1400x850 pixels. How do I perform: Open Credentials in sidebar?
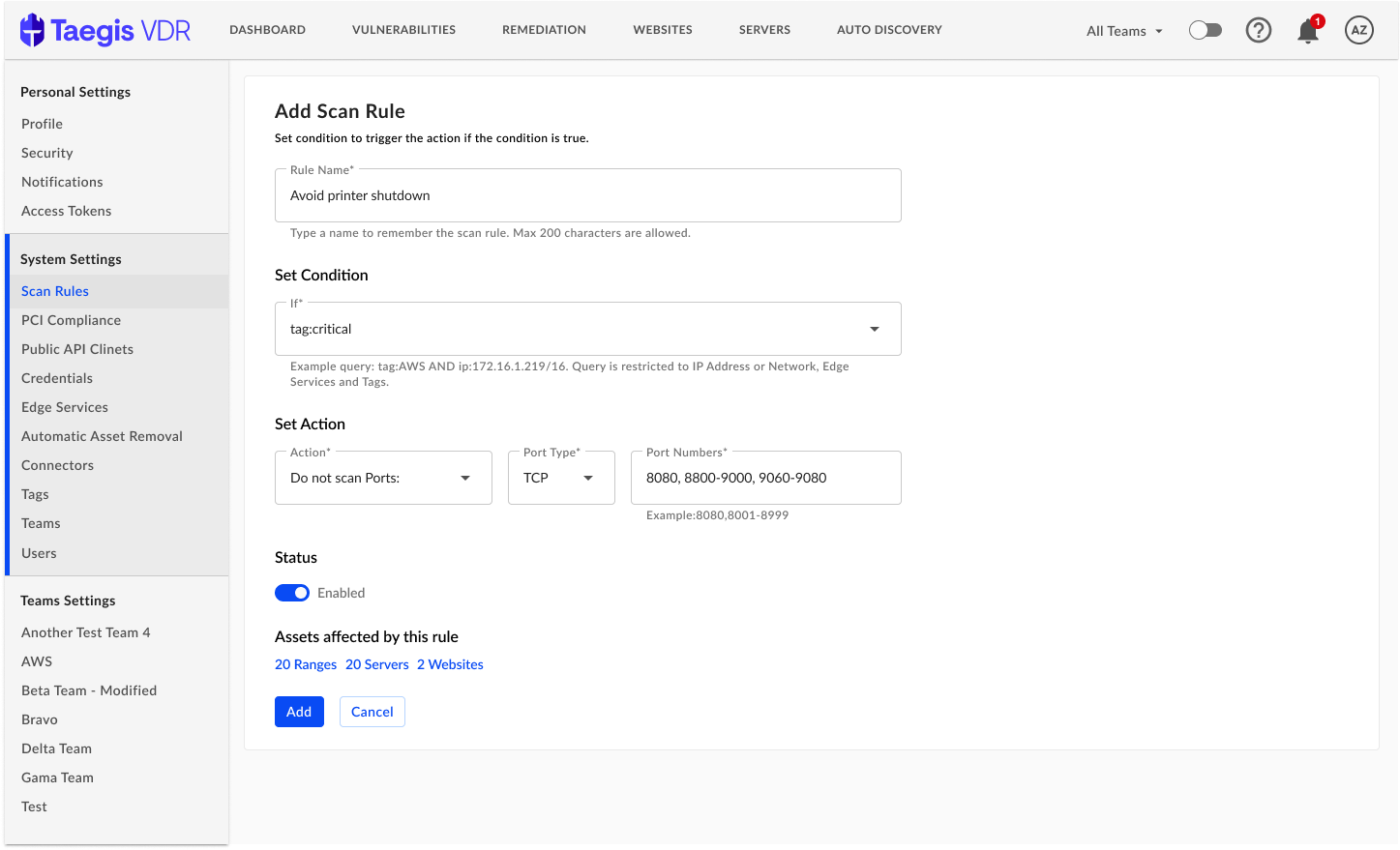(57, 378)
